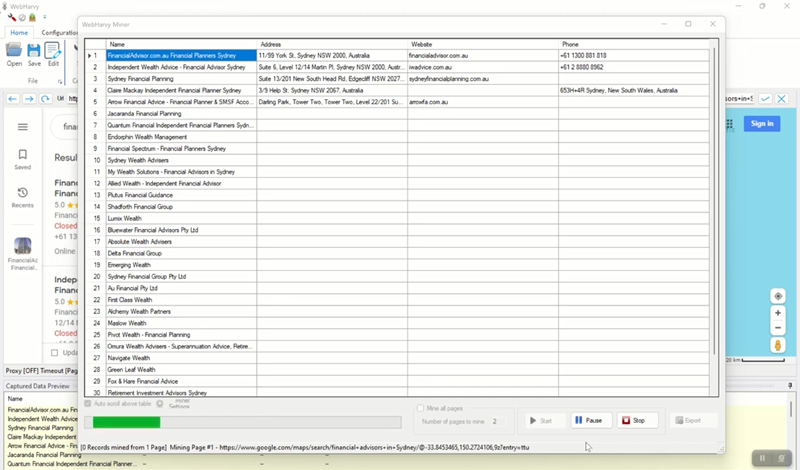This screenshot has height=470, width=800.
Task: Switch to the Home ribbon tab
Action: tap(18, 32)
